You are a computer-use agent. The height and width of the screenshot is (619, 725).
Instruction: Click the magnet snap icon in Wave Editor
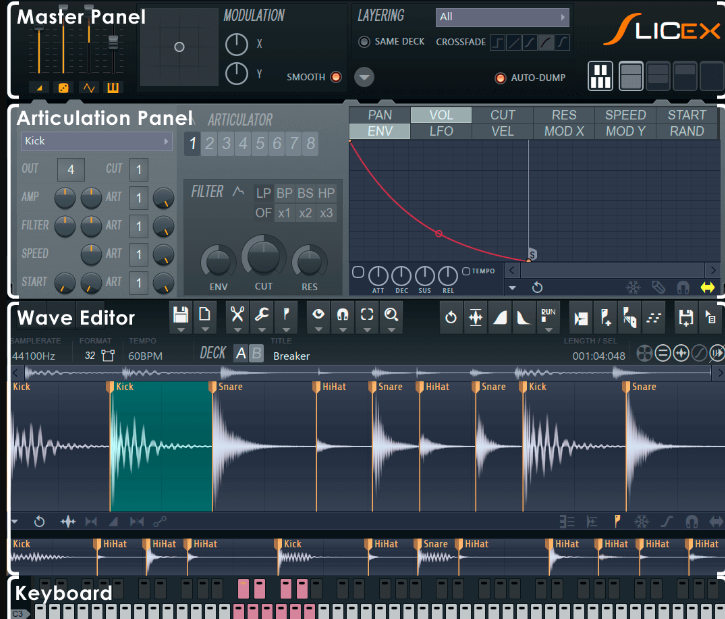342,316
